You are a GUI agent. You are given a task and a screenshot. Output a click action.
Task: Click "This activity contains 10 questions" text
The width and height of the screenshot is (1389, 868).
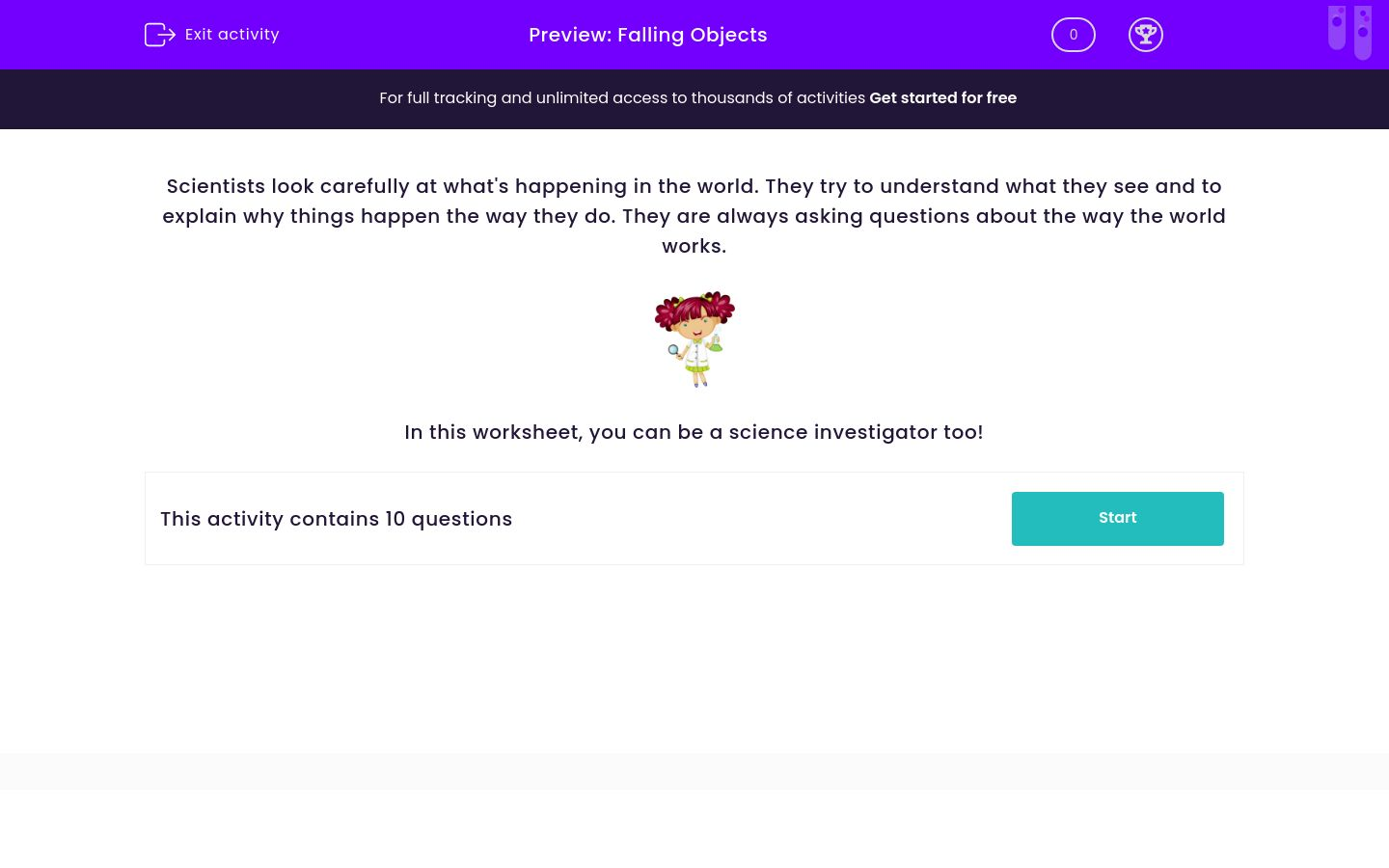336,519
